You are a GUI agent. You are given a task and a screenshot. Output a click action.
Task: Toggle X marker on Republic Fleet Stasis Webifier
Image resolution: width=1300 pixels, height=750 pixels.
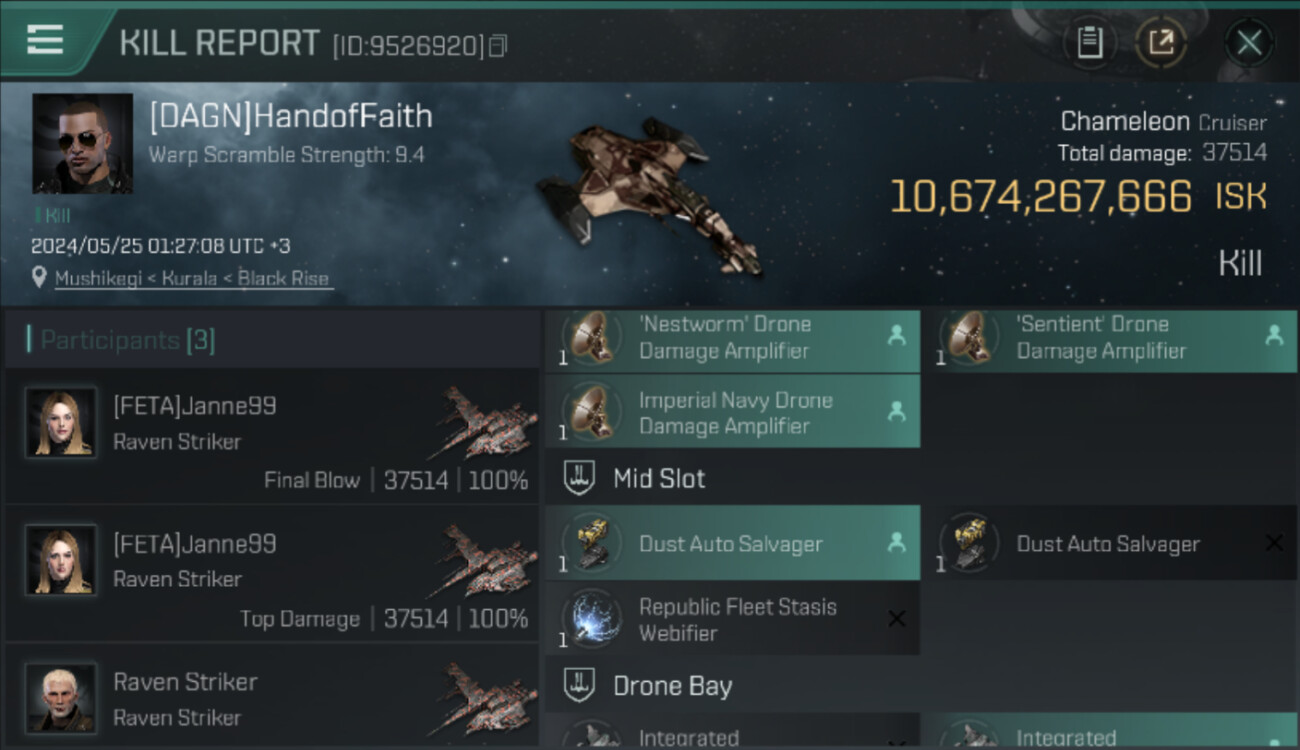pyautogui.click(x=897, y=619)
